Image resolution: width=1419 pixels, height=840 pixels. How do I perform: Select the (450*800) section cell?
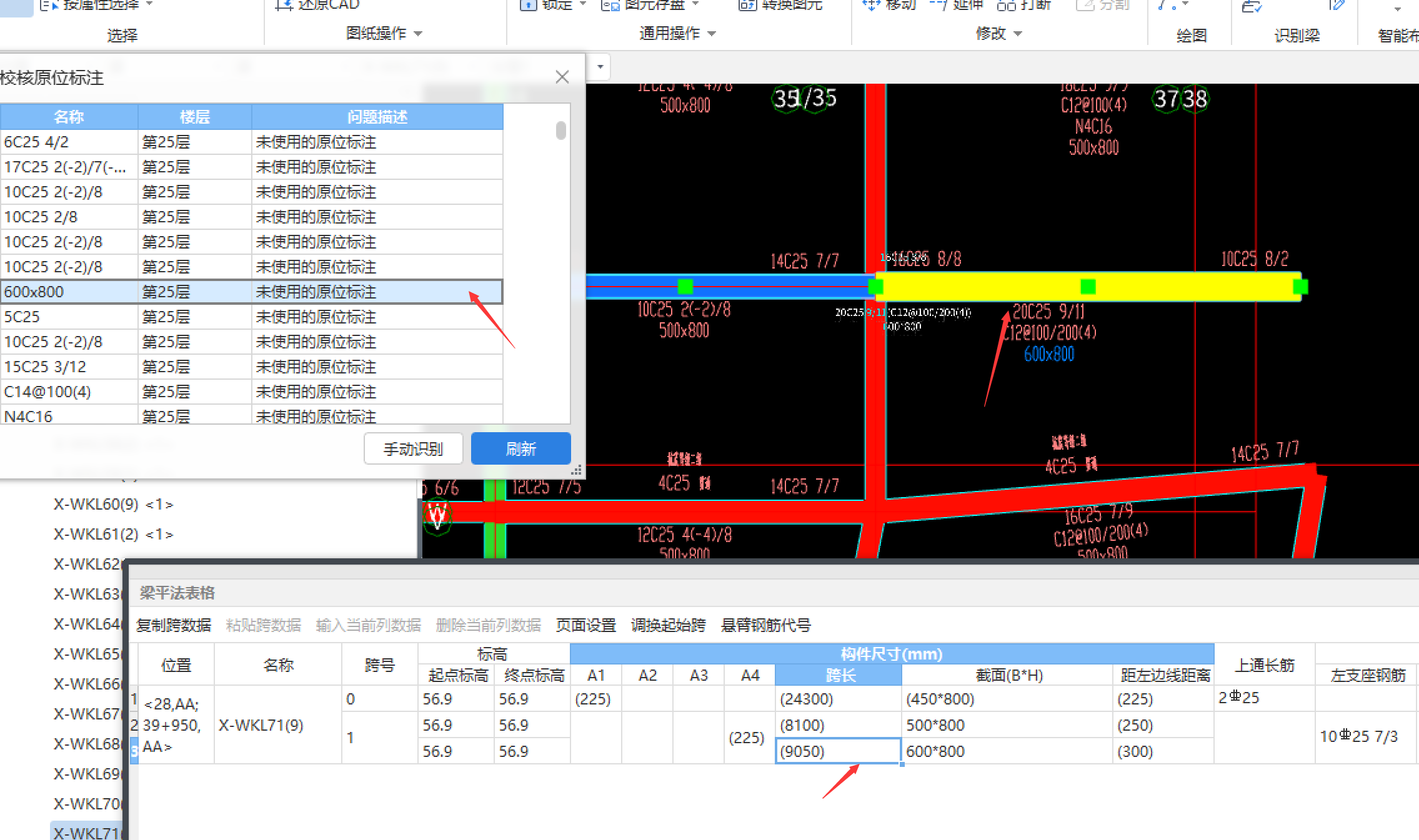click(1007, 699)
